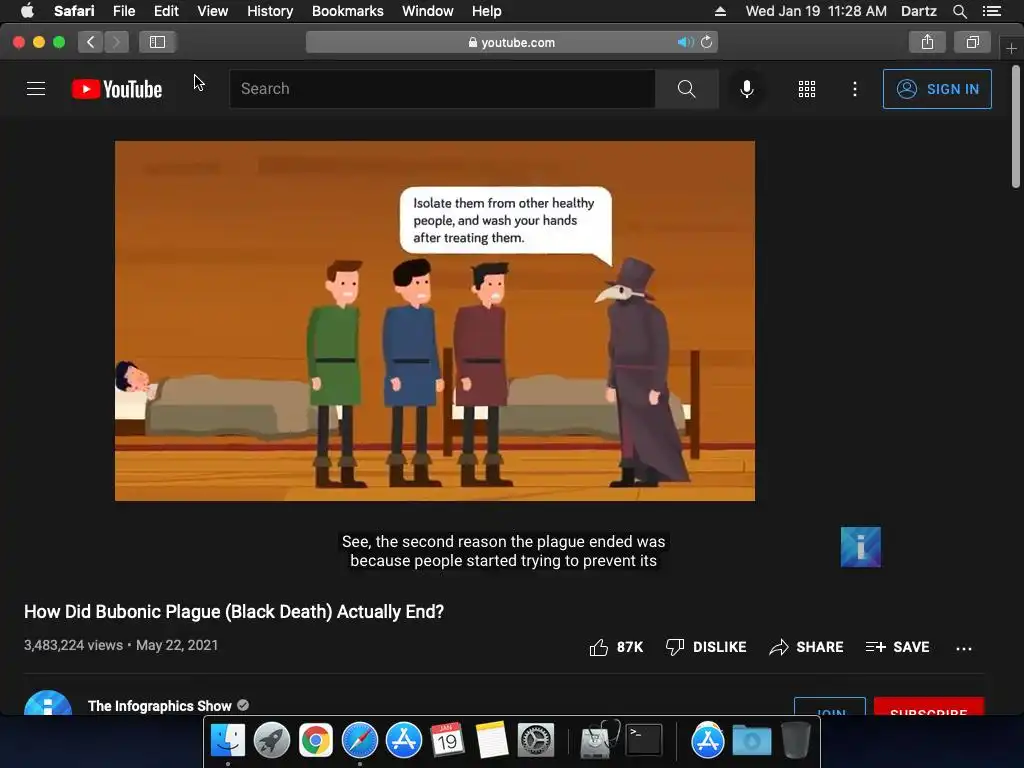This screenshot has height=768, width=1024.
Task: Go back with Safari's back arrow
Action: click(x=91, y=42)
